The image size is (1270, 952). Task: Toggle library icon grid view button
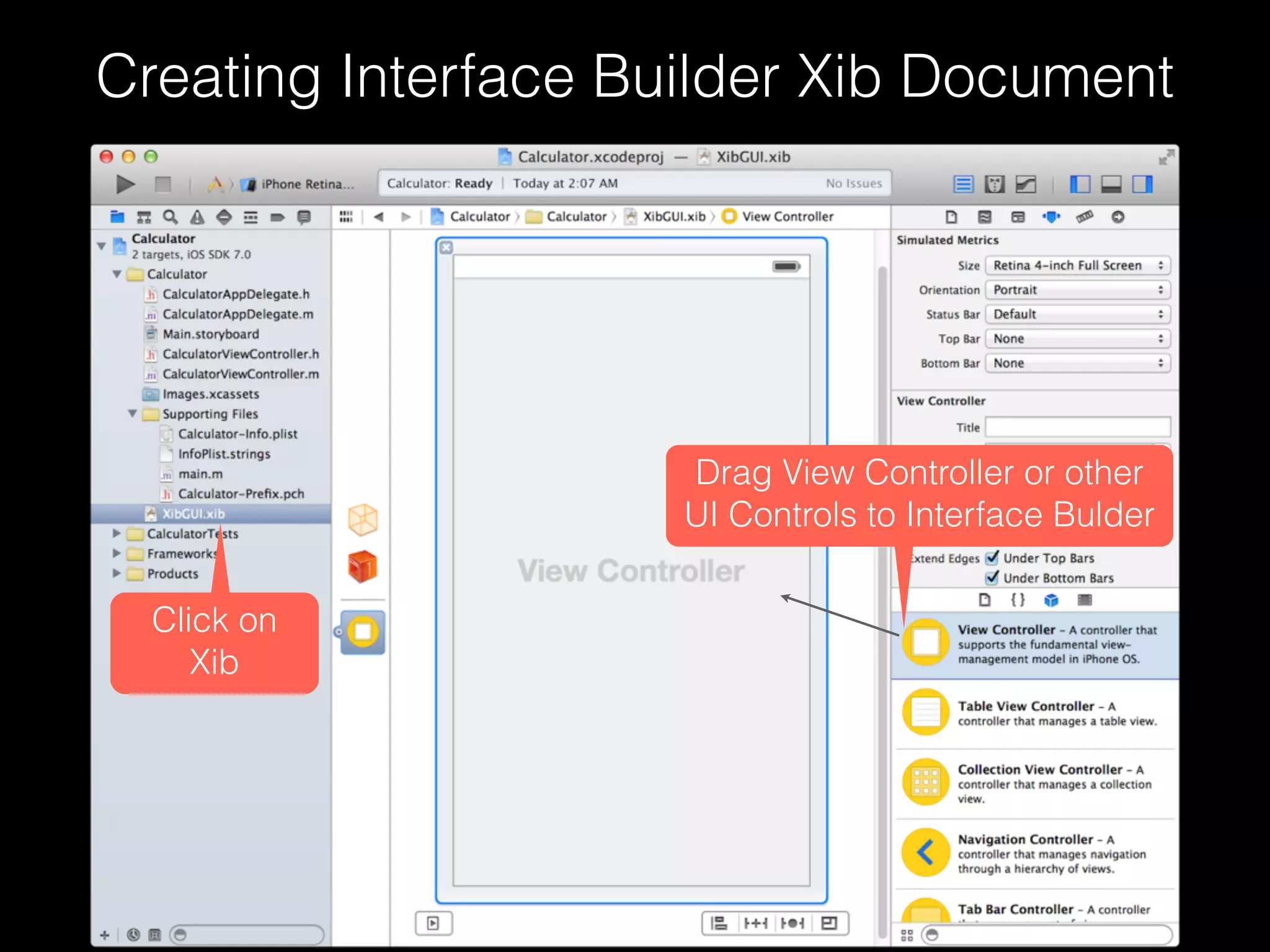(x=907, y=935)
